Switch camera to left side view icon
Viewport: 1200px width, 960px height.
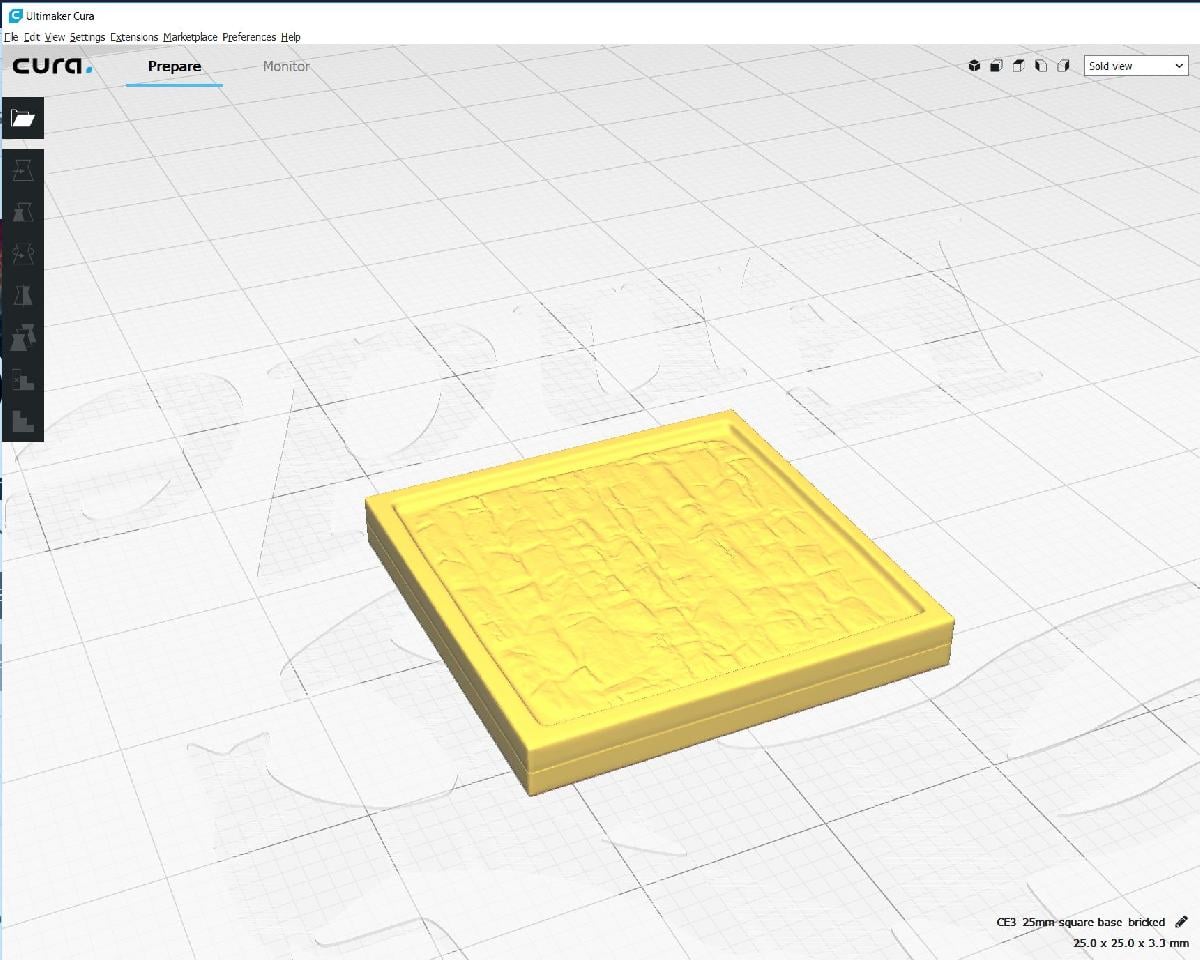[1040, 66]
